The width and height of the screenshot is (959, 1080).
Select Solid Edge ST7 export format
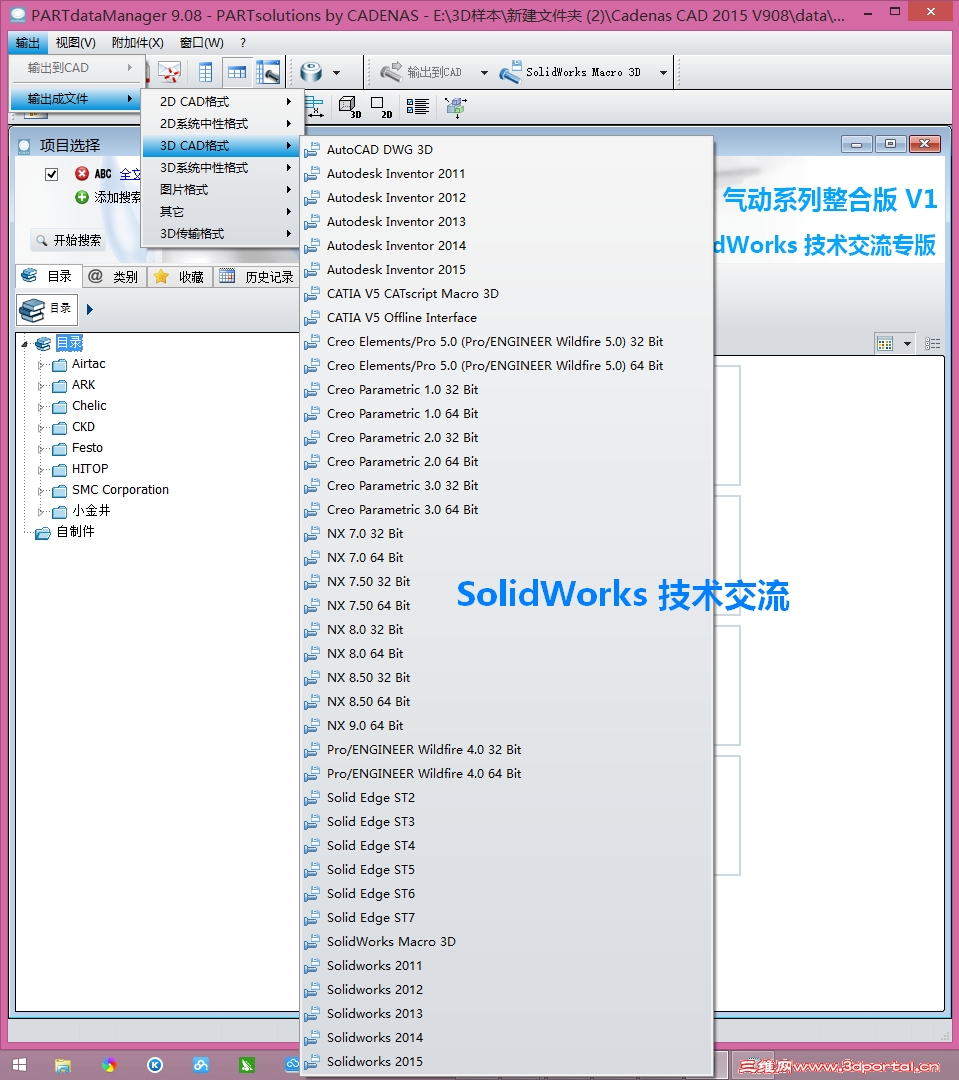pos(506,917)
